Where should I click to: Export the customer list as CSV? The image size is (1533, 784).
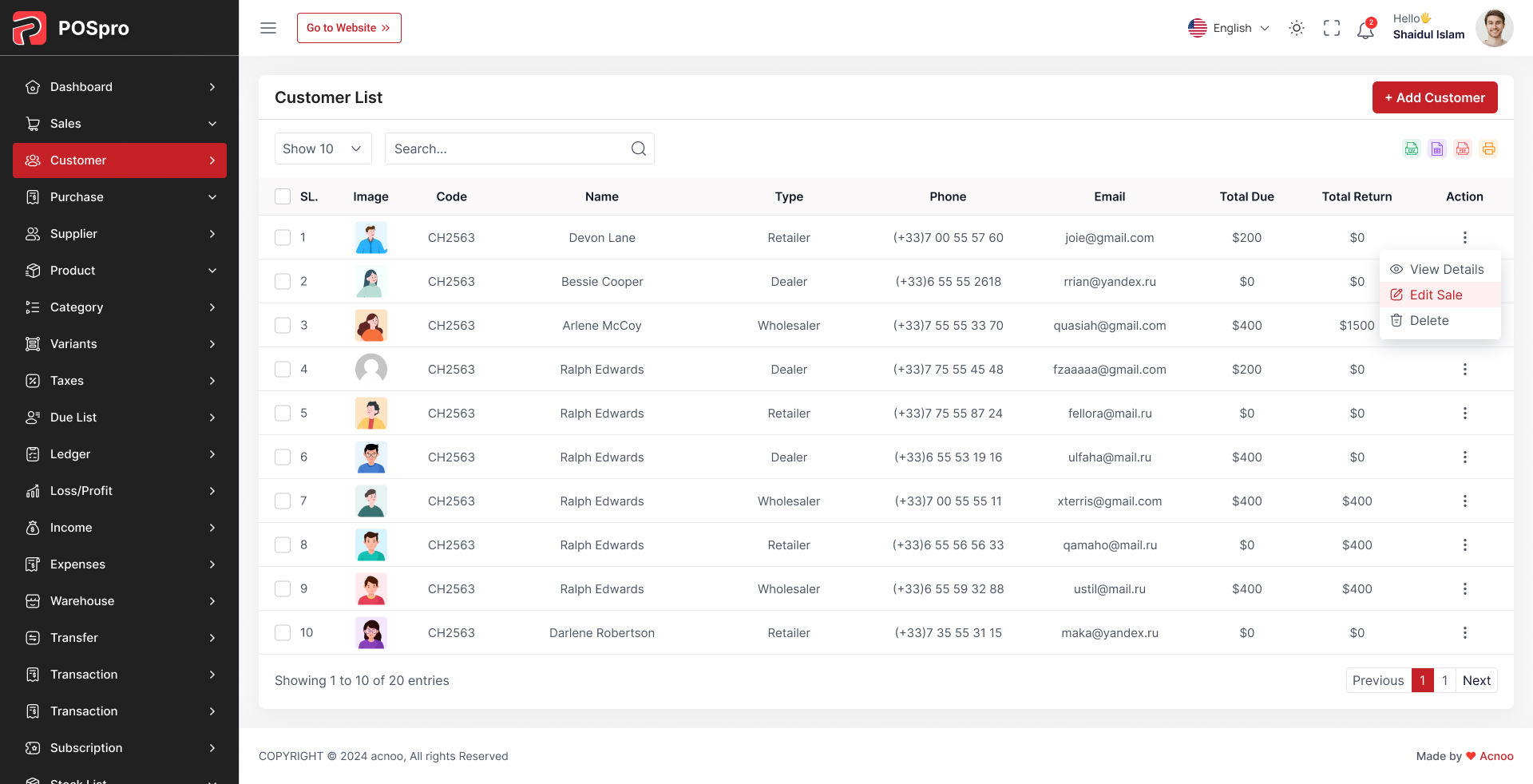[x=1412, y=148]
